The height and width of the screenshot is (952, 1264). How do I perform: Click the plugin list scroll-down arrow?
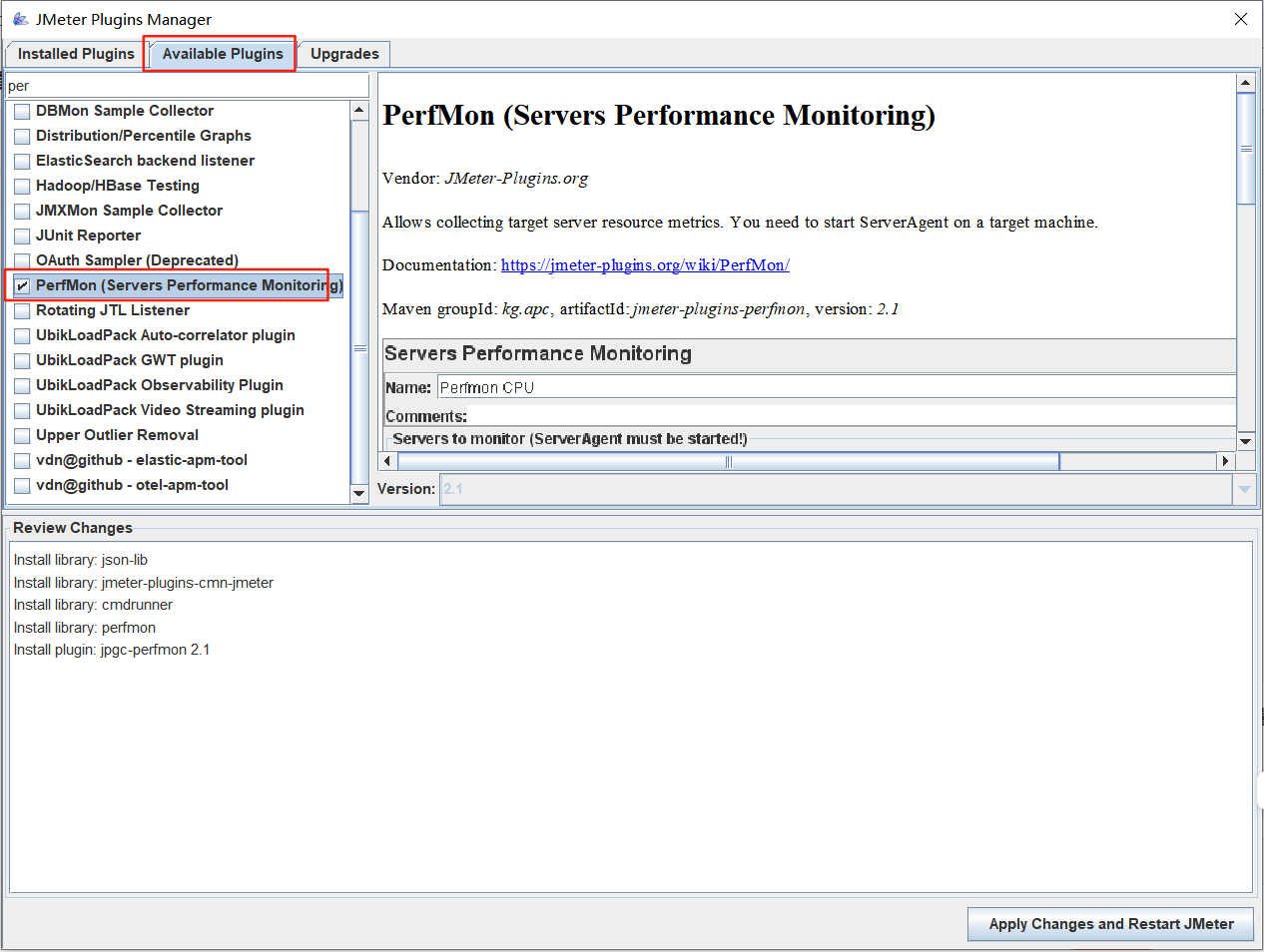(360, 493)
